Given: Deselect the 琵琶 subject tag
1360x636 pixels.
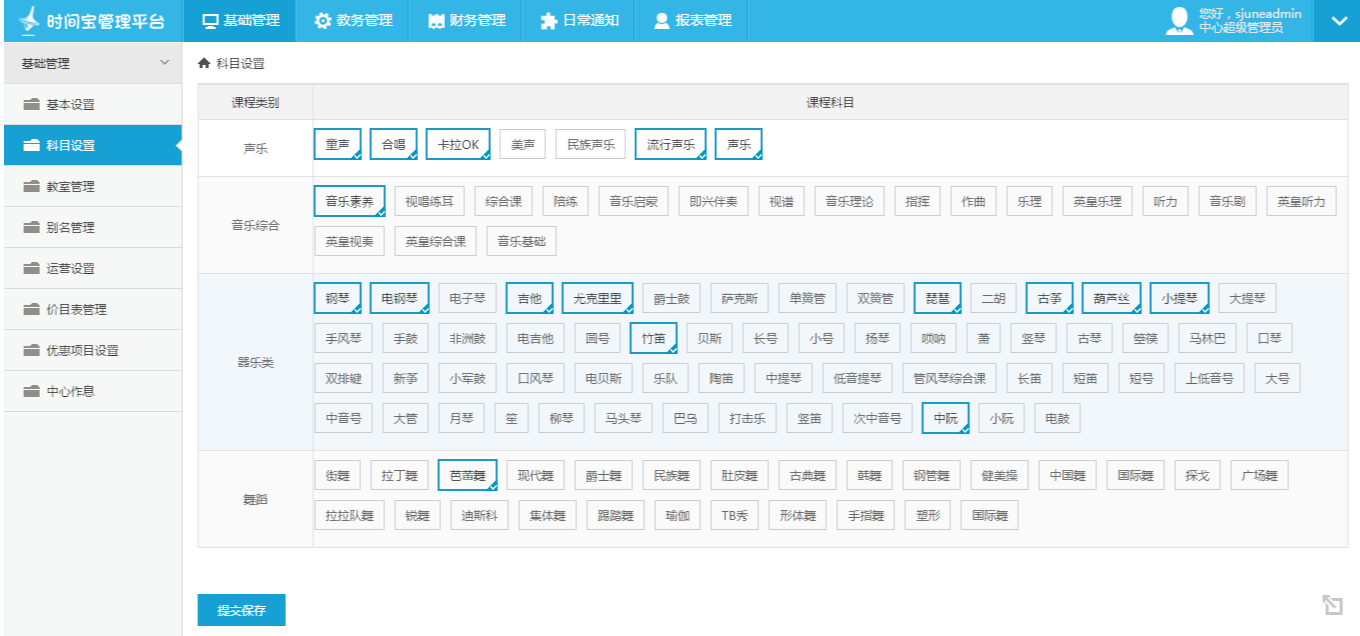Looking at the screenshot, I should click(938, 298).
